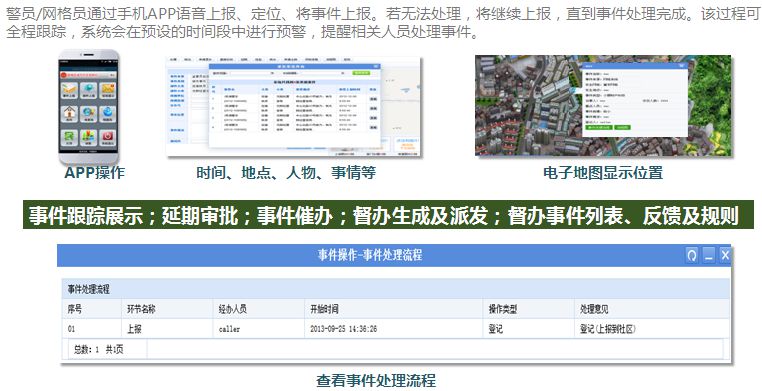
Task: Tap the house icon on phone screen
Action: coord(69,114)
